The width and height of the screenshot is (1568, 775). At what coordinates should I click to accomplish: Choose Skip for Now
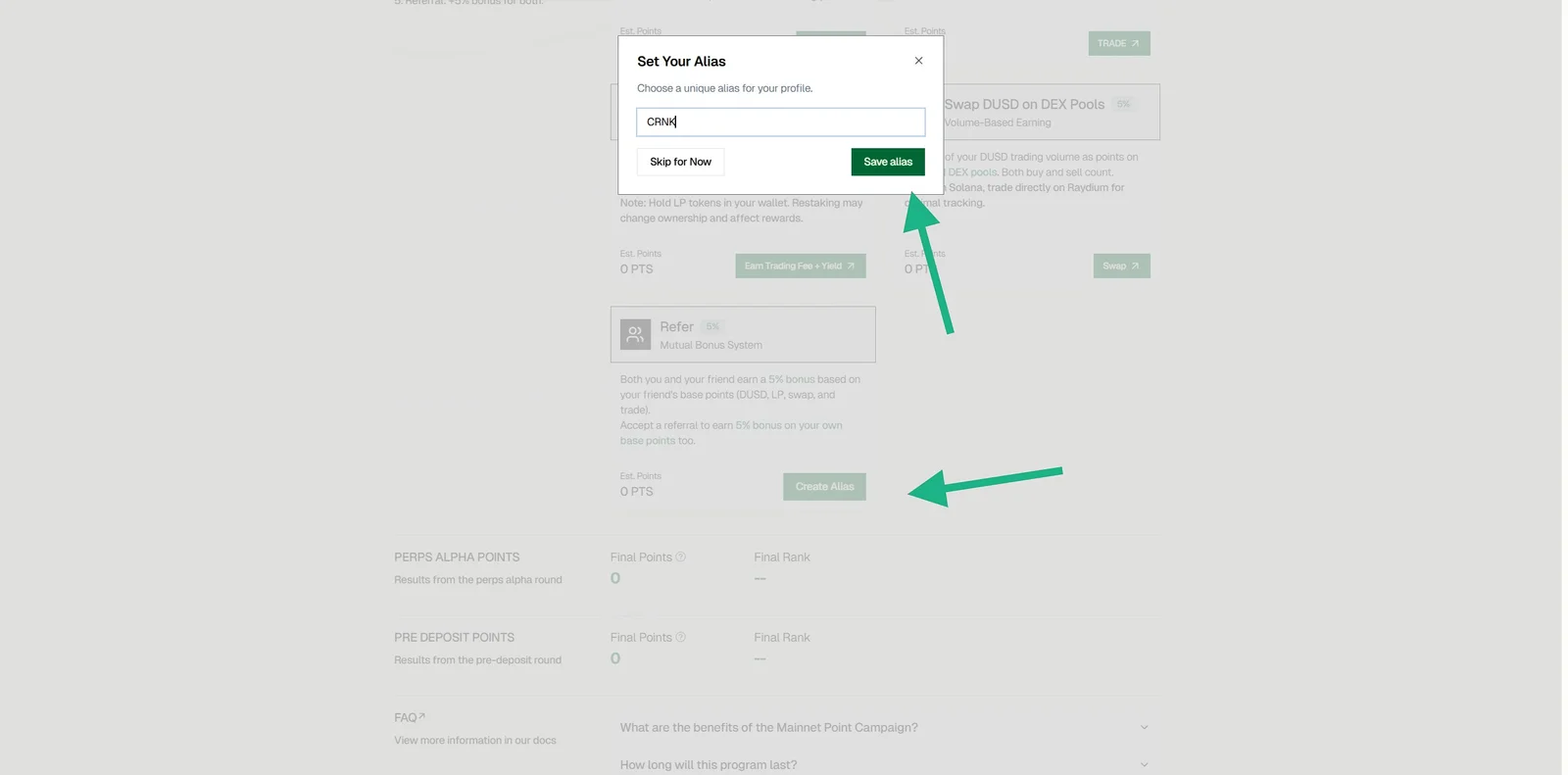point(680,162)
